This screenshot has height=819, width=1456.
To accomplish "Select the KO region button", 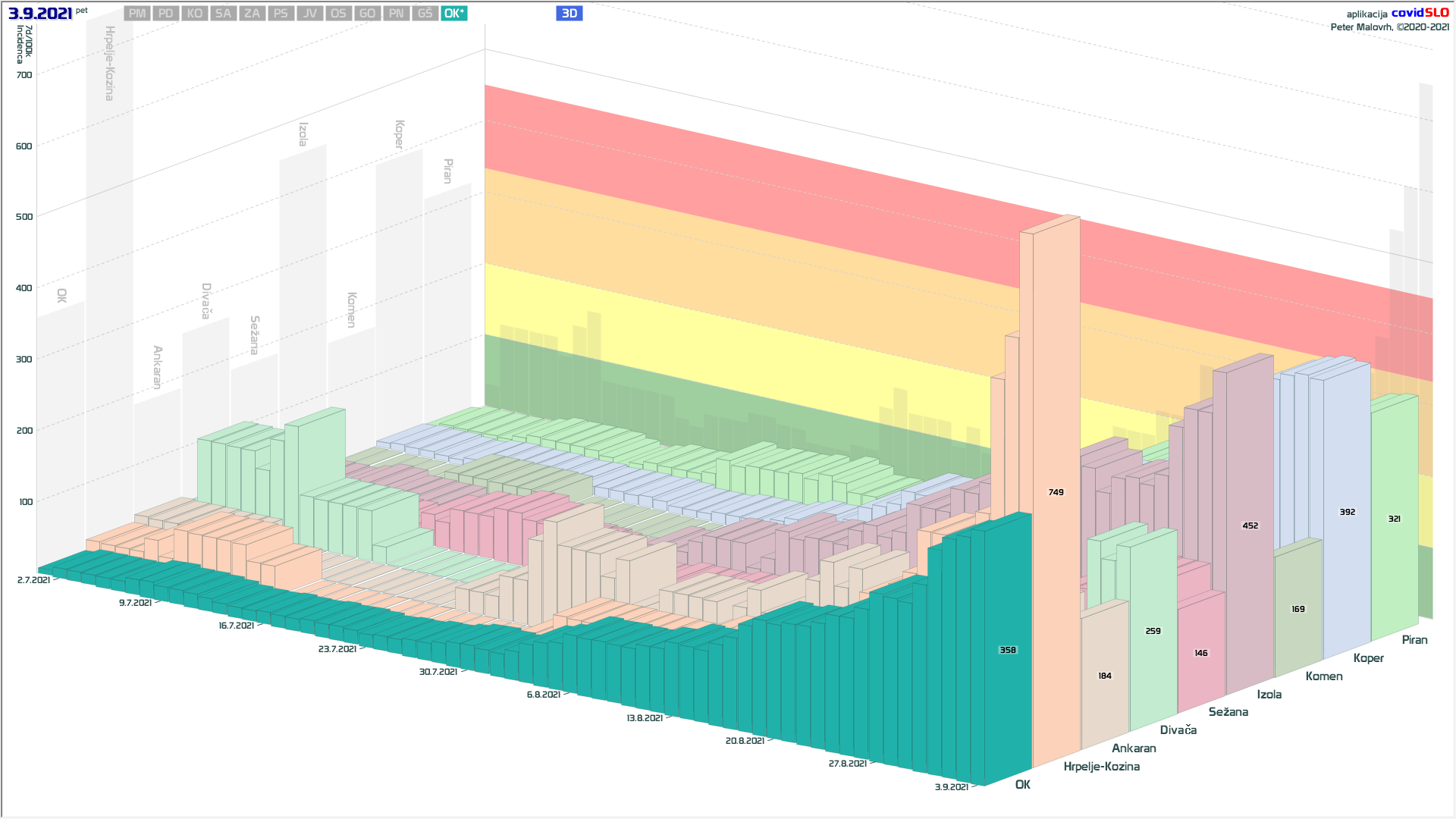I will 195,14.
